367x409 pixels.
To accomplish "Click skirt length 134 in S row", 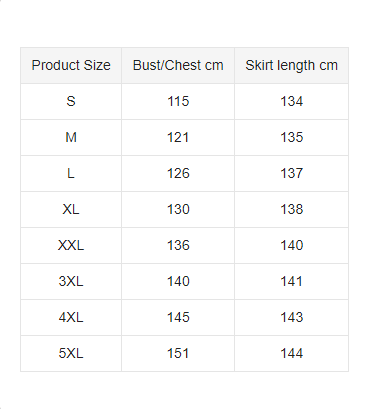I will [x=292, y=101].
